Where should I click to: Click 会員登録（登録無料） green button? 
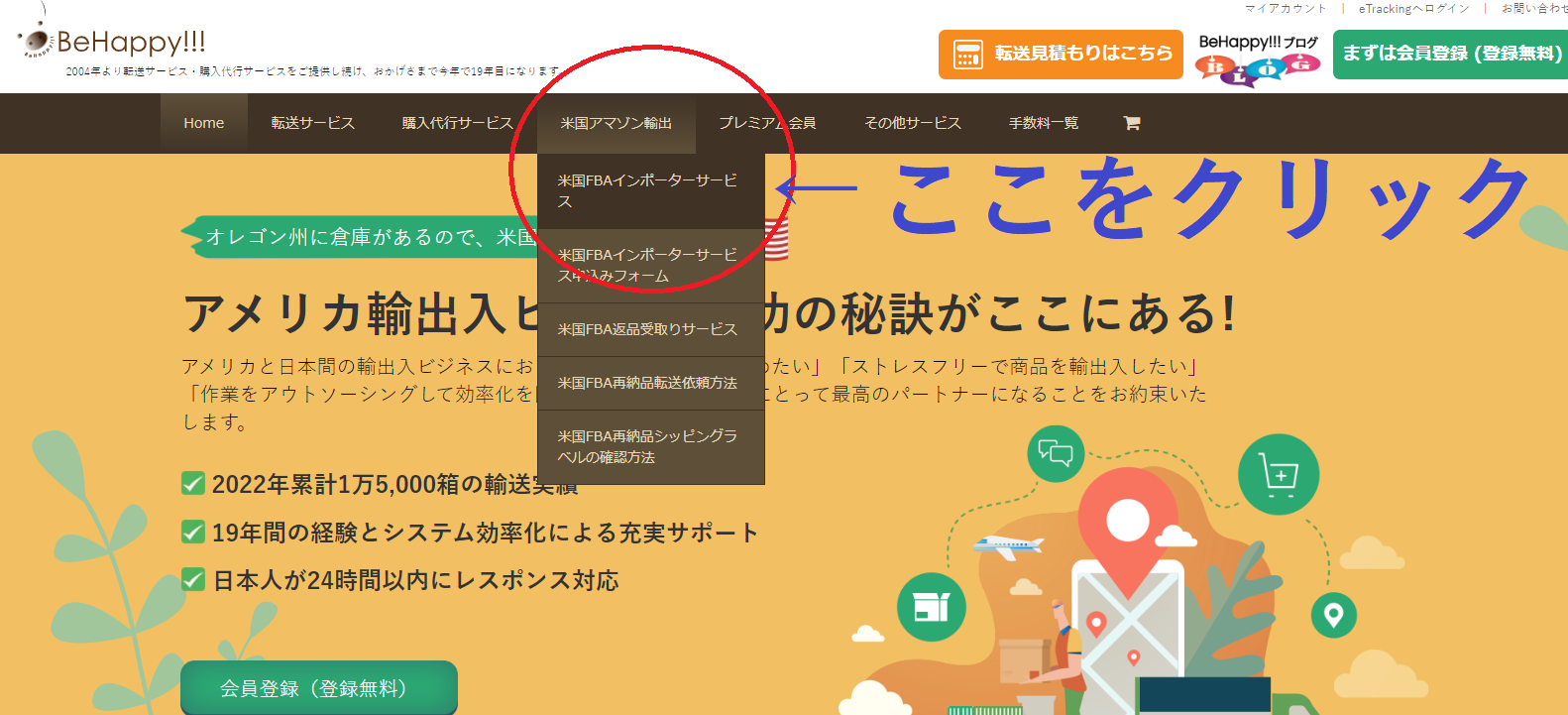click(319, 688)
